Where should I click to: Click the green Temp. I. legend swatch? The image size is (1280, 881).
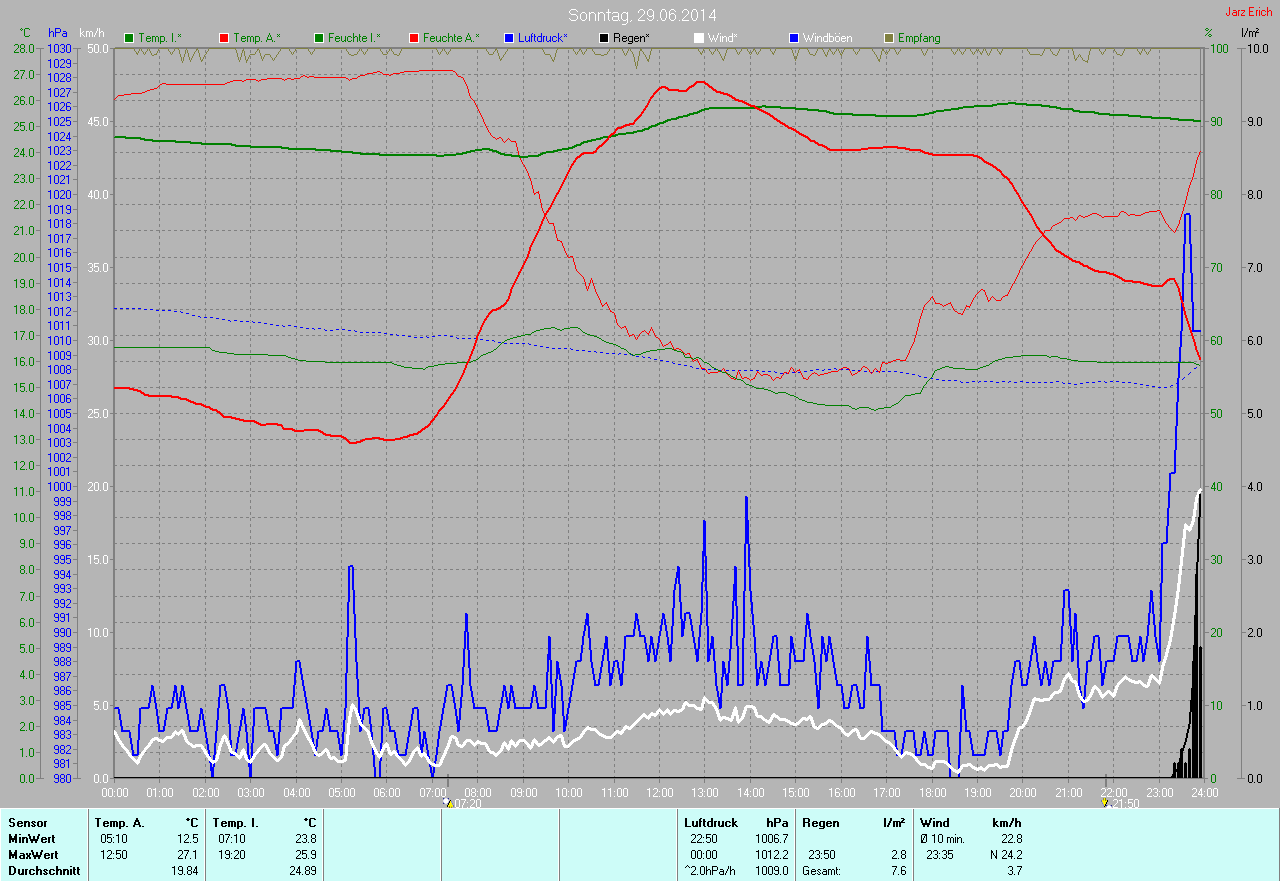tap(129, 38)
